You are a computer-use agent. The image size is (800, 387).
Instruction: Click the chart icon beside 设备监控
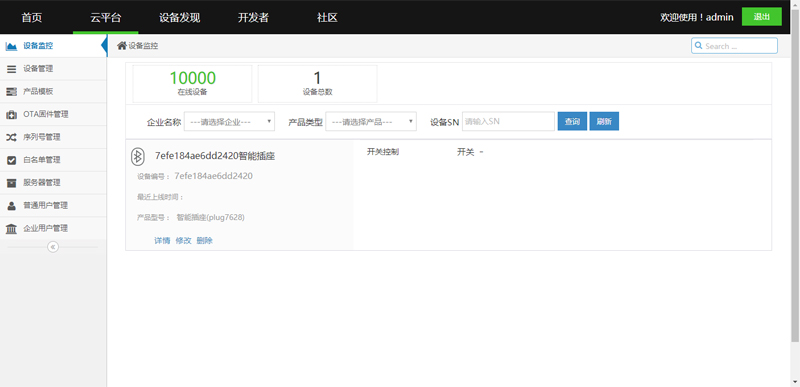11,46
